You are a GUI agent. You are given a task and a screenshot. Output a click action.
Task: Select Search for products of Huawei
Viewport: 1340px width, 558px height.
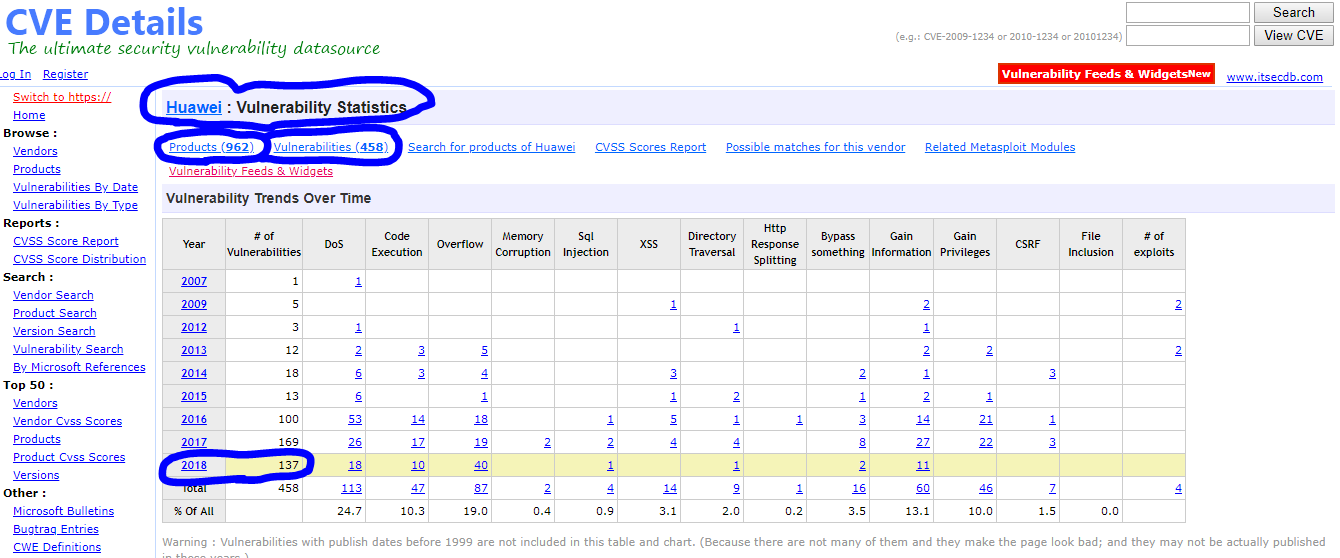click(491, 147)
